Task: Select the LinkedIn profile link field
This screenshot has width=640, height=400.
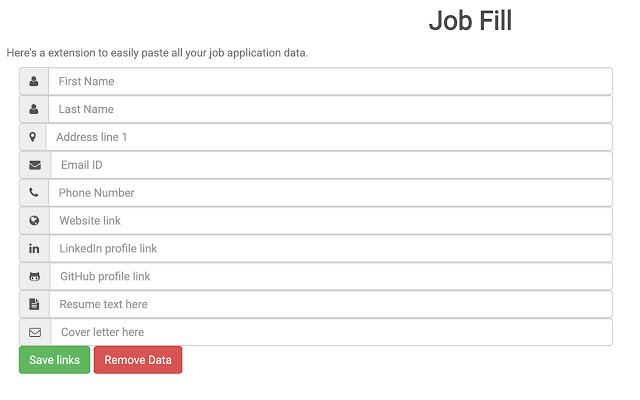Action: [x=330, y=249]
